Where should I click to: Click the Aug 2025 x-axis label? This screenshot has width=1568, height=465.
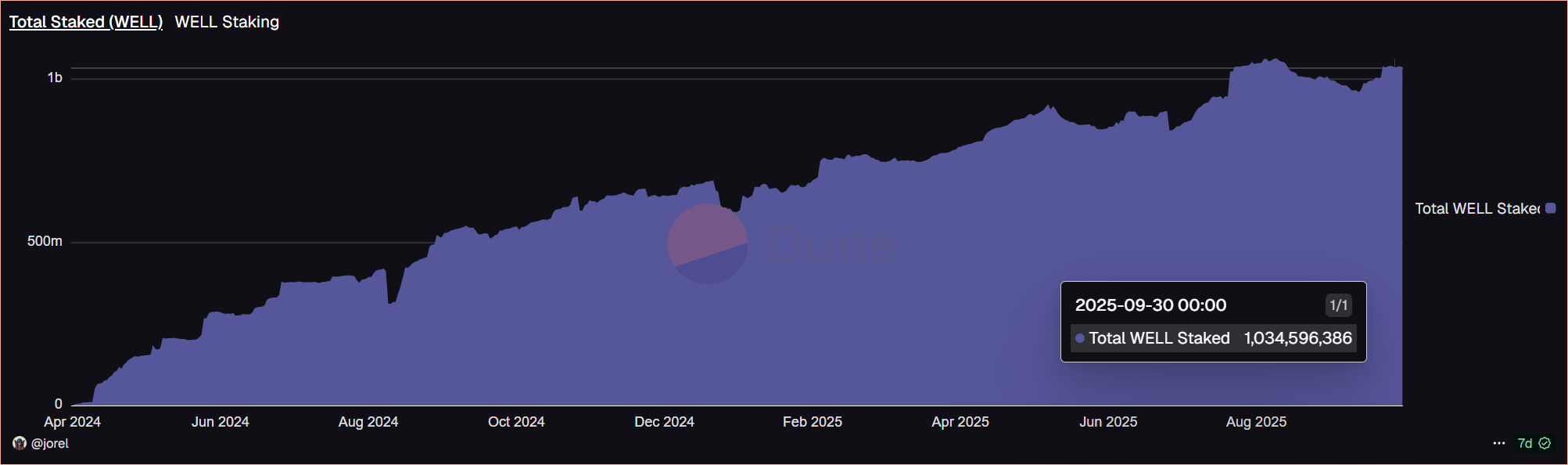point(1256,422)
